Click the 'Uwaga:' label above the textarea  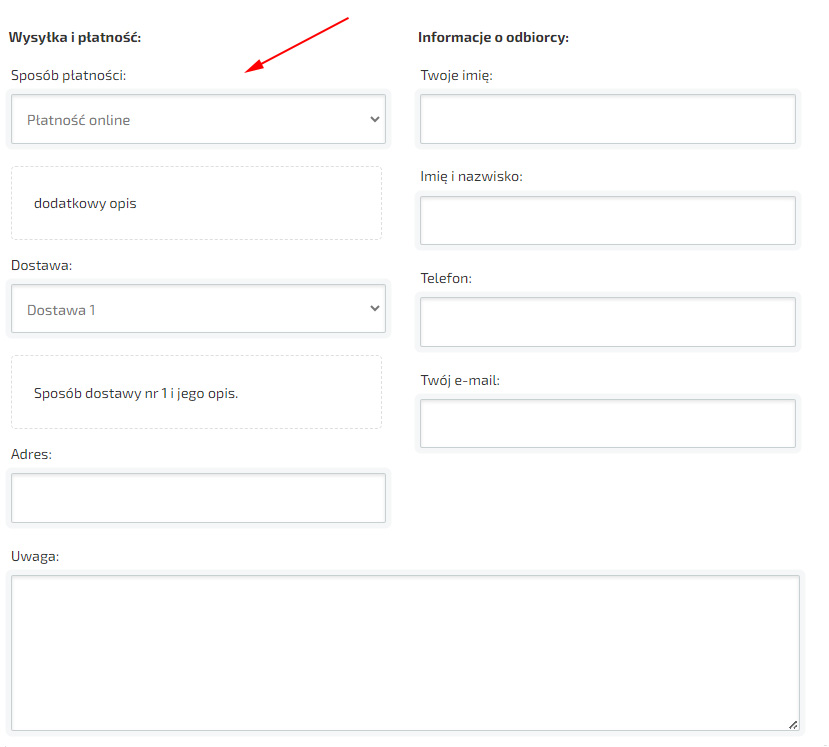[35, 556]
